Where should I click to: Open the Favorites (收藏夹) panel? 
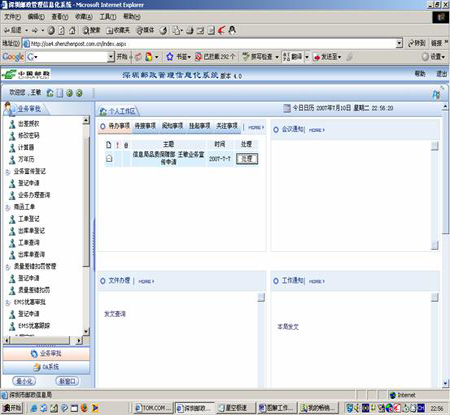(x=118, y=30)
